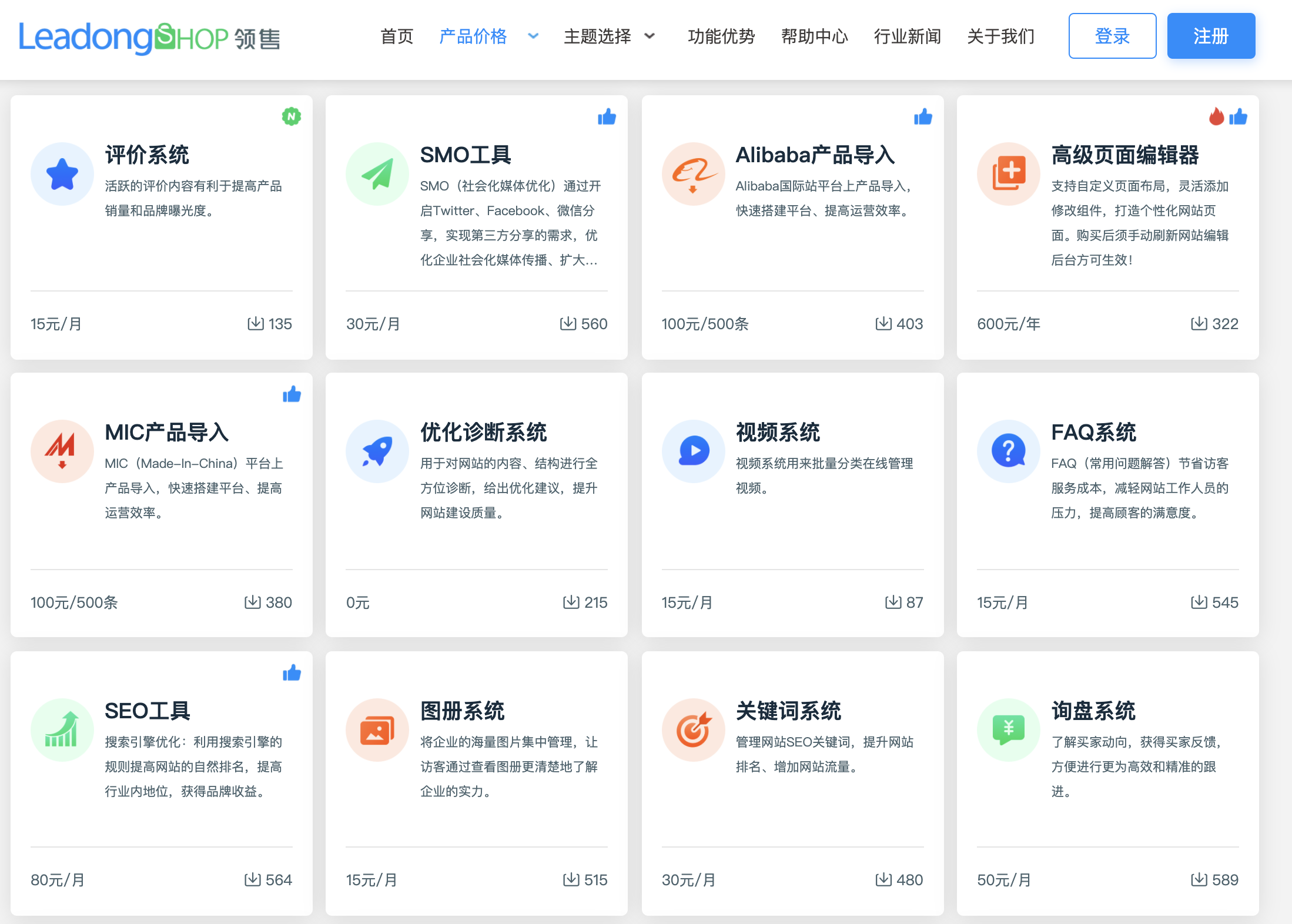Click the 询盘系统 currency icon

click(x=1008, y=729)
